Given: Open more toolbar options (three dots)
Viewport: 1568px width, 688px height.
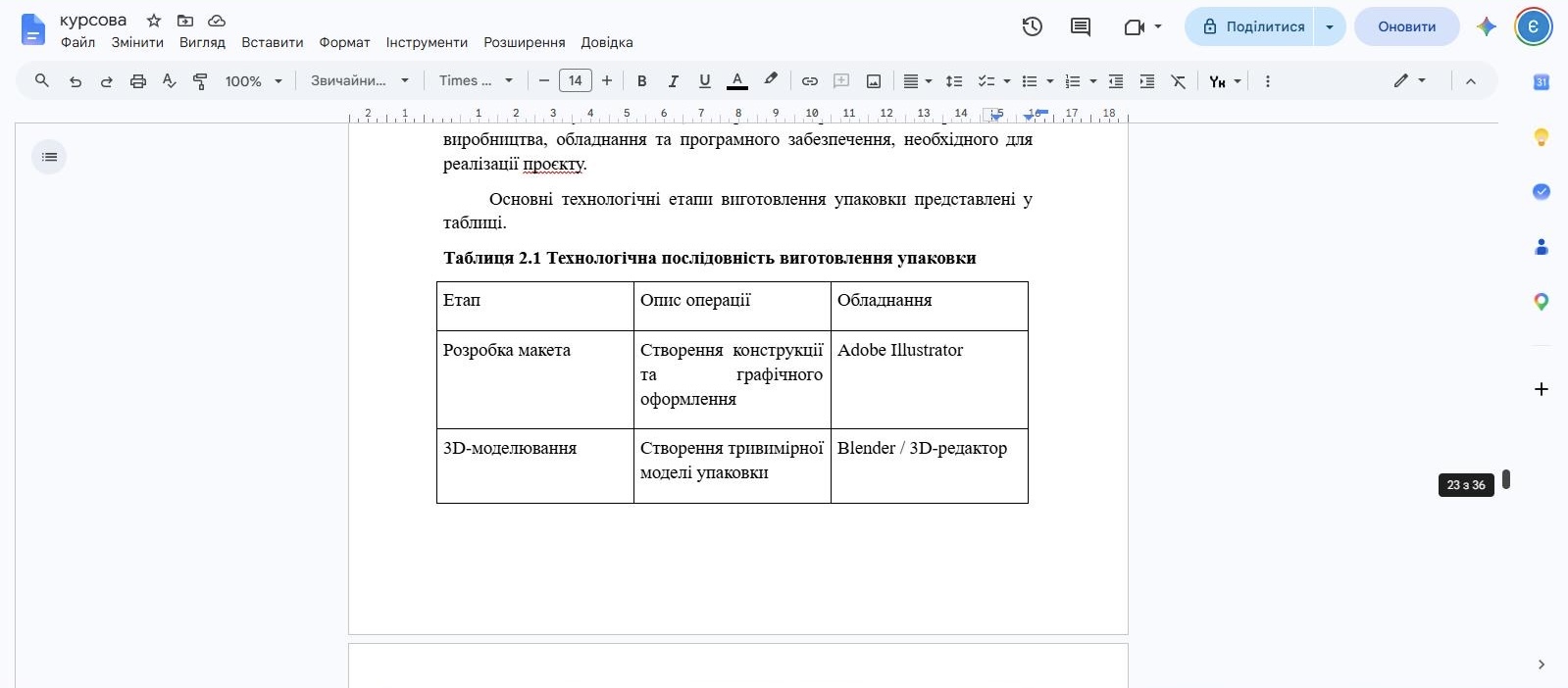Looking at the screenshot, I should tap(1268, 81).
